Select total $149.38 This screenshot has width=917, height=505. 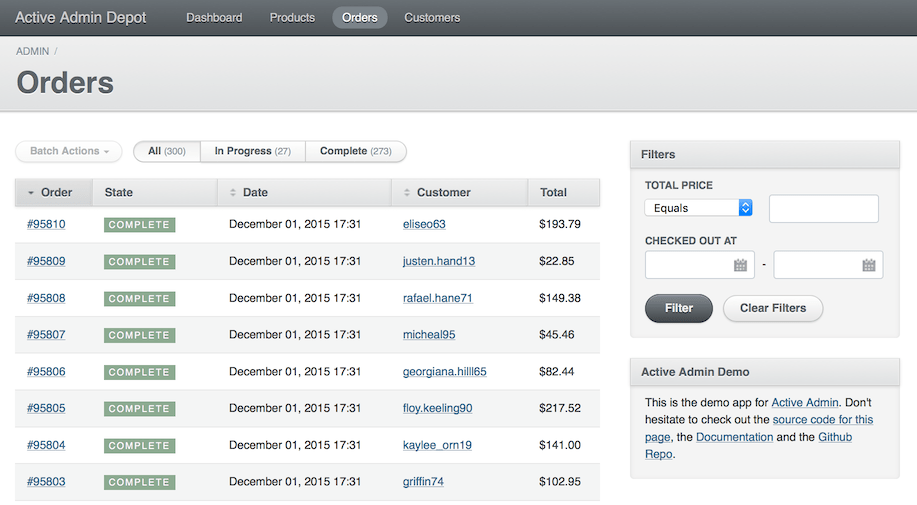[560, 298]
